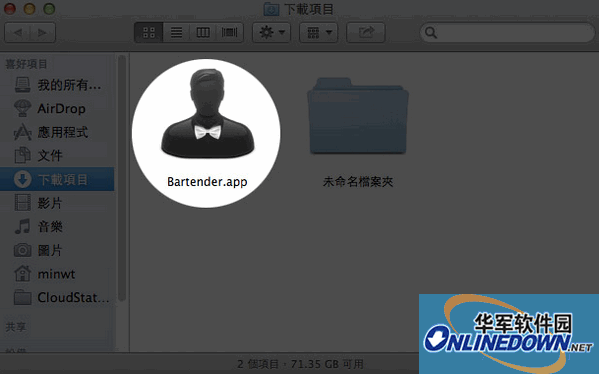Click the magnifier icon in search field
Viewport: 599px width, 374px height.
(431, 32)
